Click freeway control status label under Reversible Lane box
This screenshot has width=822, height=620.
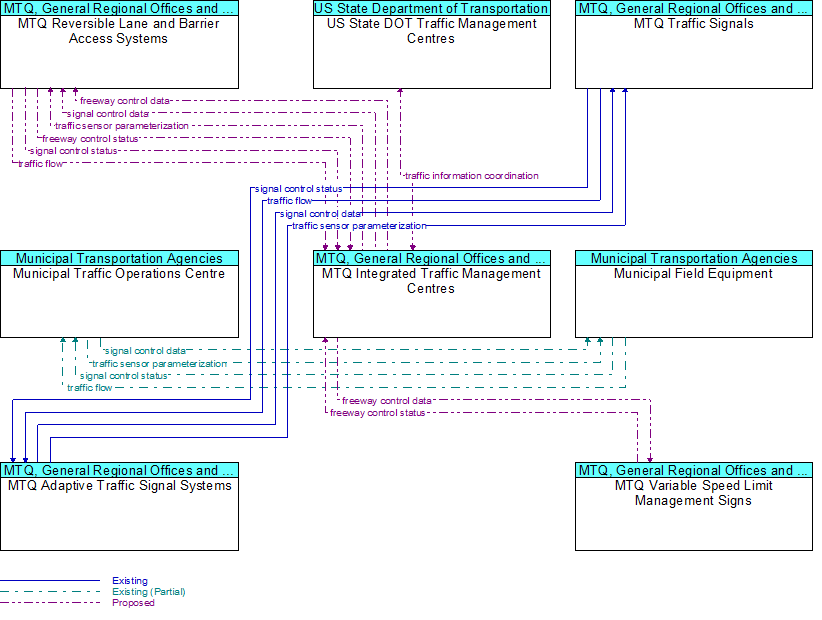(x=90, y=139)
